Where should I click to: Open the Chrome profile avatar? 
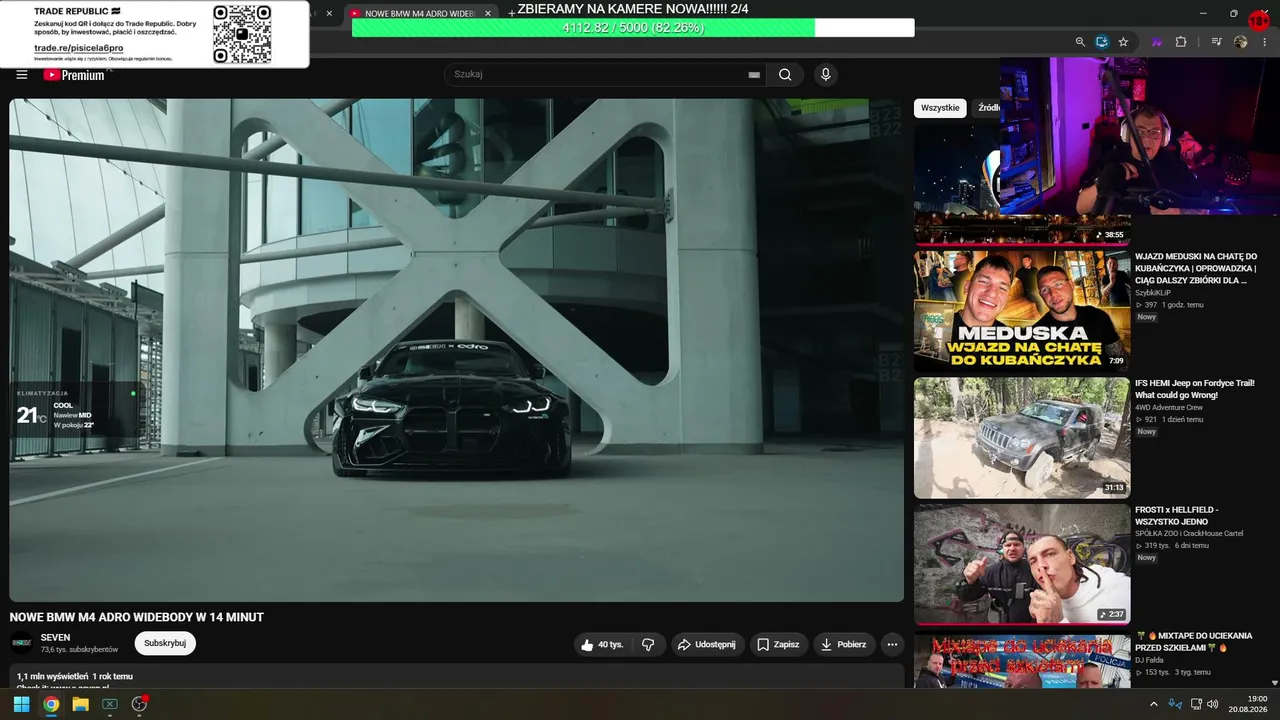pyautogui.click(x=1241, y=42)
